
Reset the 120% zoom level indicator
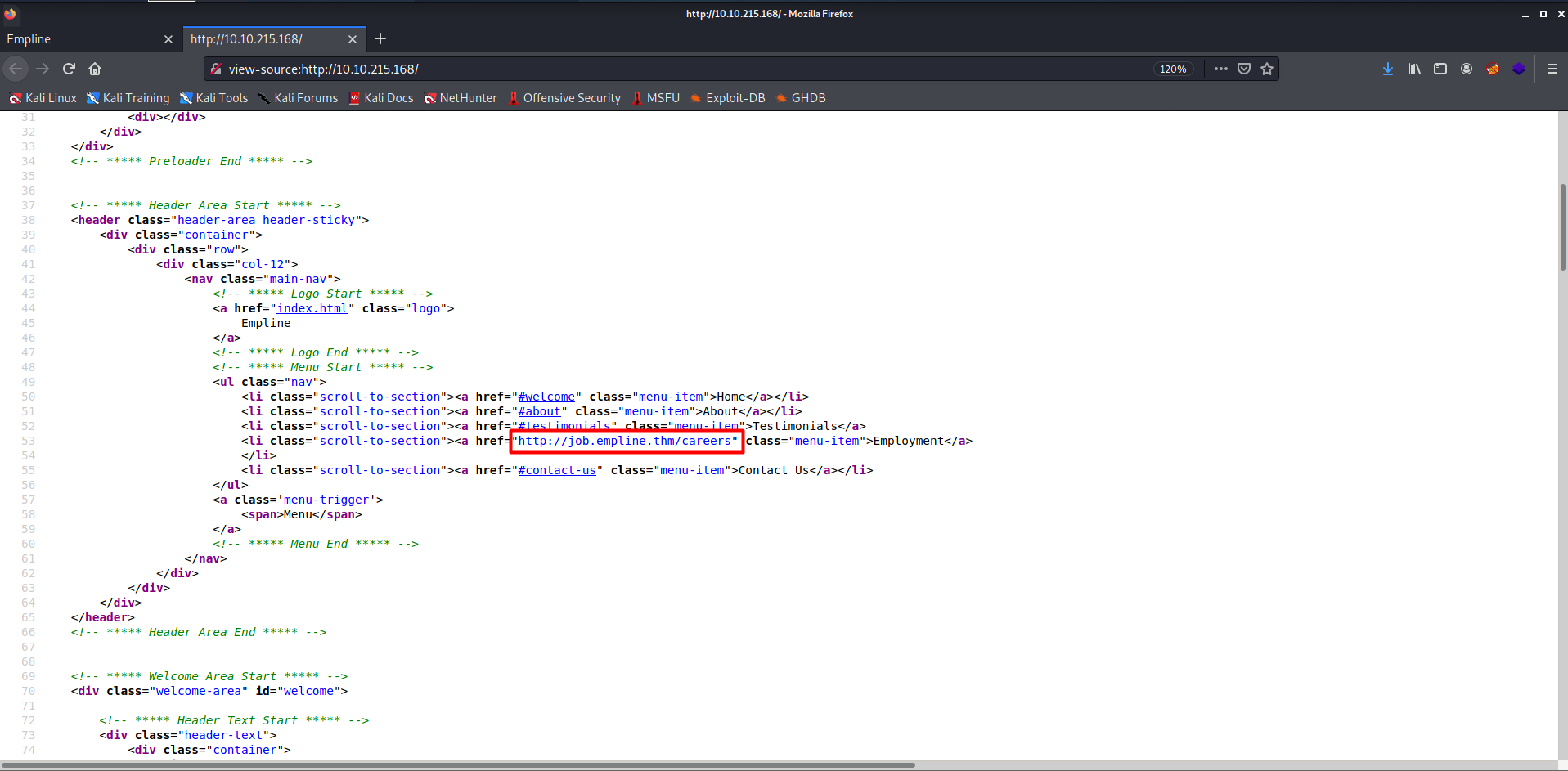[1173, 69]
